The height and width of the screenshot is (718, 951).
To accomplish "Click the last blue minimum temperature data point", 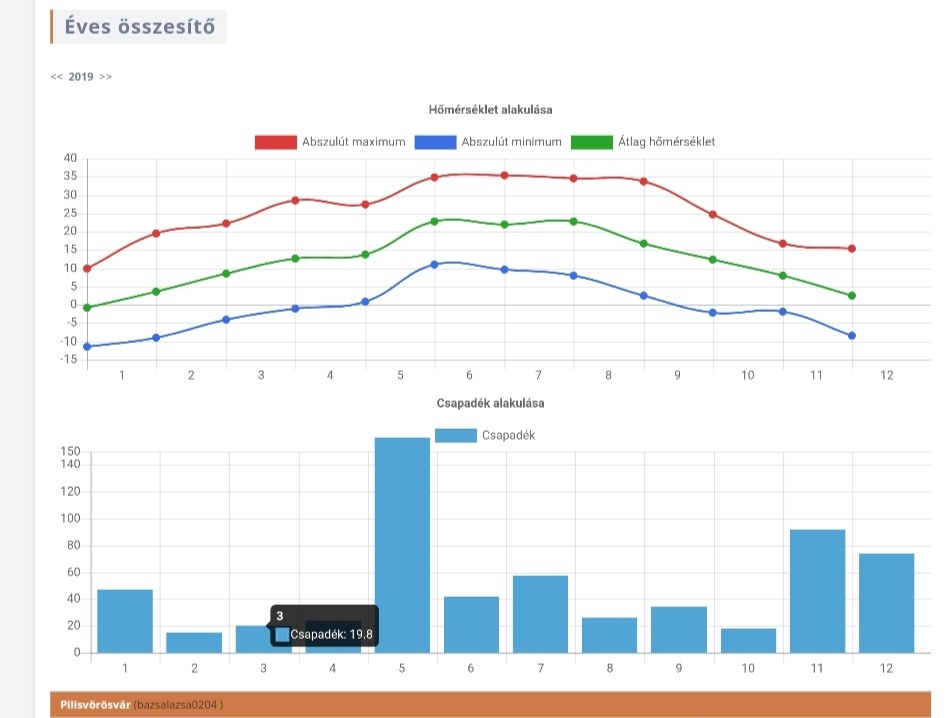I will (x=852, y=336).
